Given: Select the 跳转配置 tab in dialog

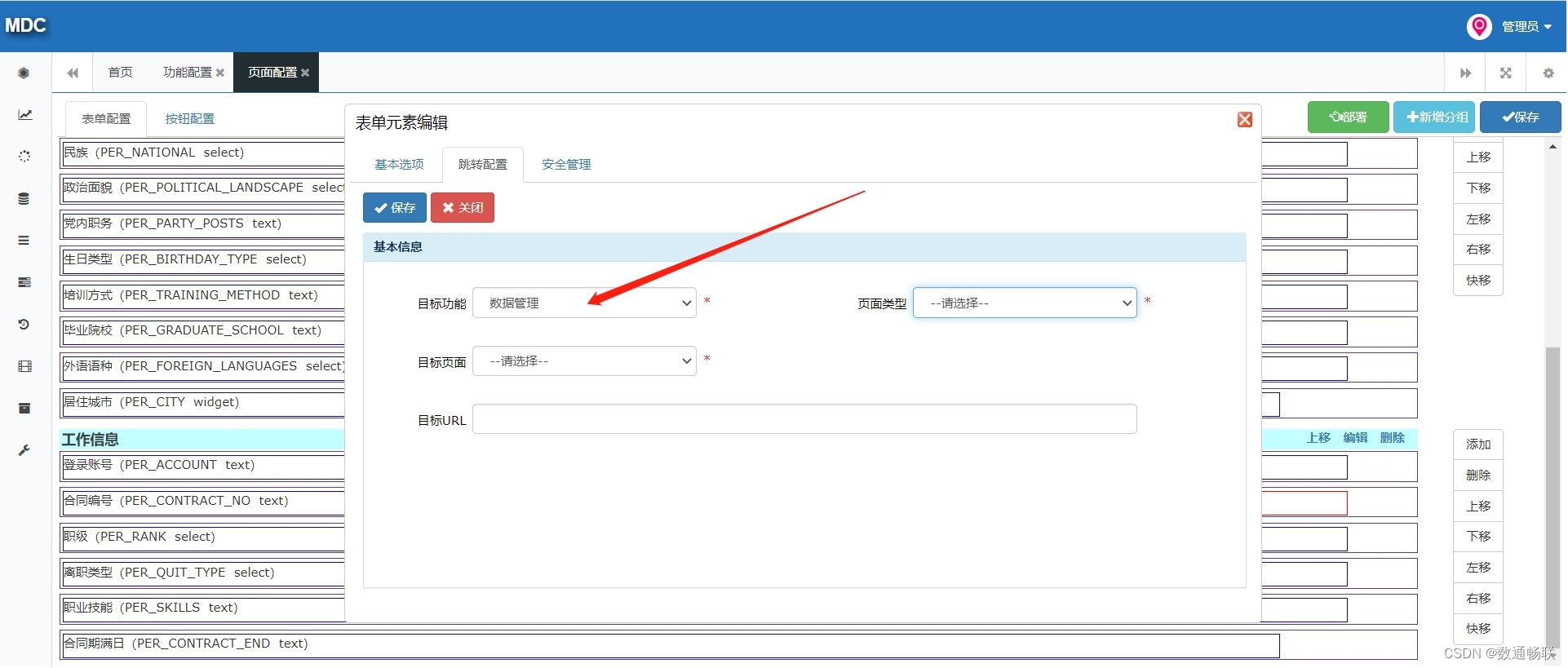Looking at the screenshot, I should click(x=483, y=165).
